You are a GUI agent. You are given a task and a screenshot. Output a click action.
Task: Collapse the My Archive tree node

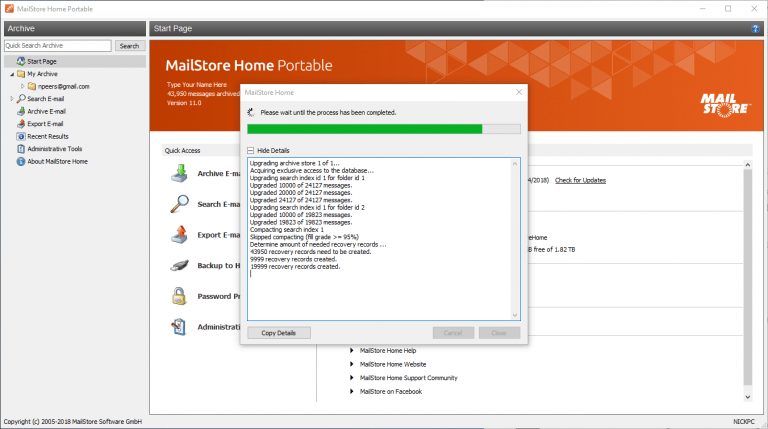pos(12,74)
